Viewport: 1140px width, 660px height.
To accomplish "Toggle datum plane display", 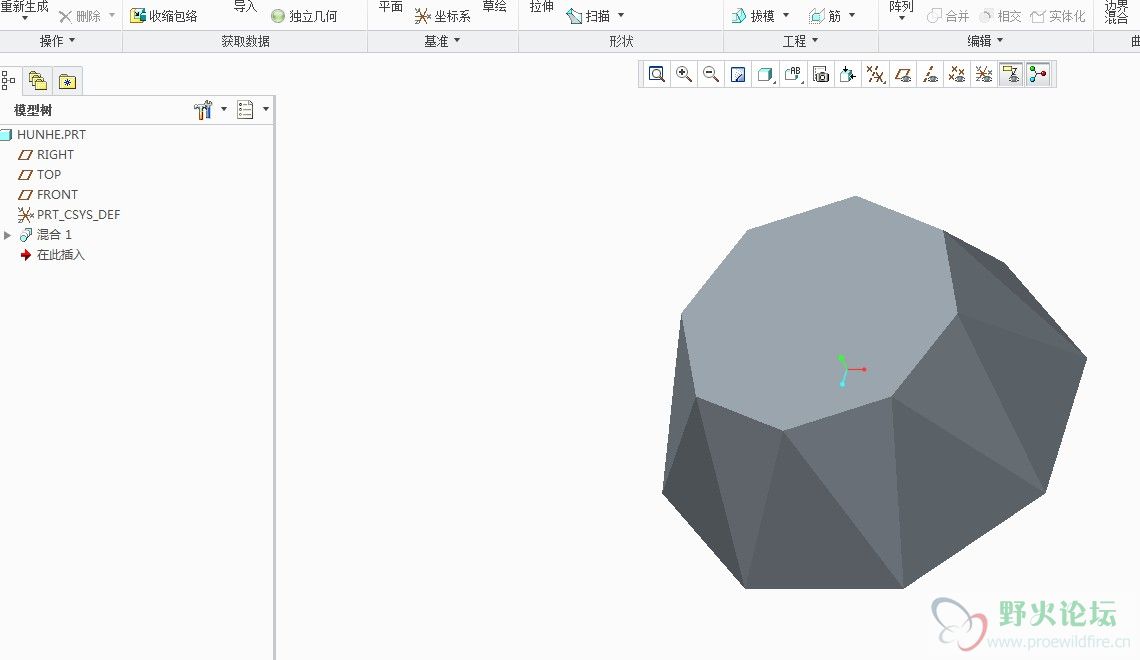I will point(903,74).
